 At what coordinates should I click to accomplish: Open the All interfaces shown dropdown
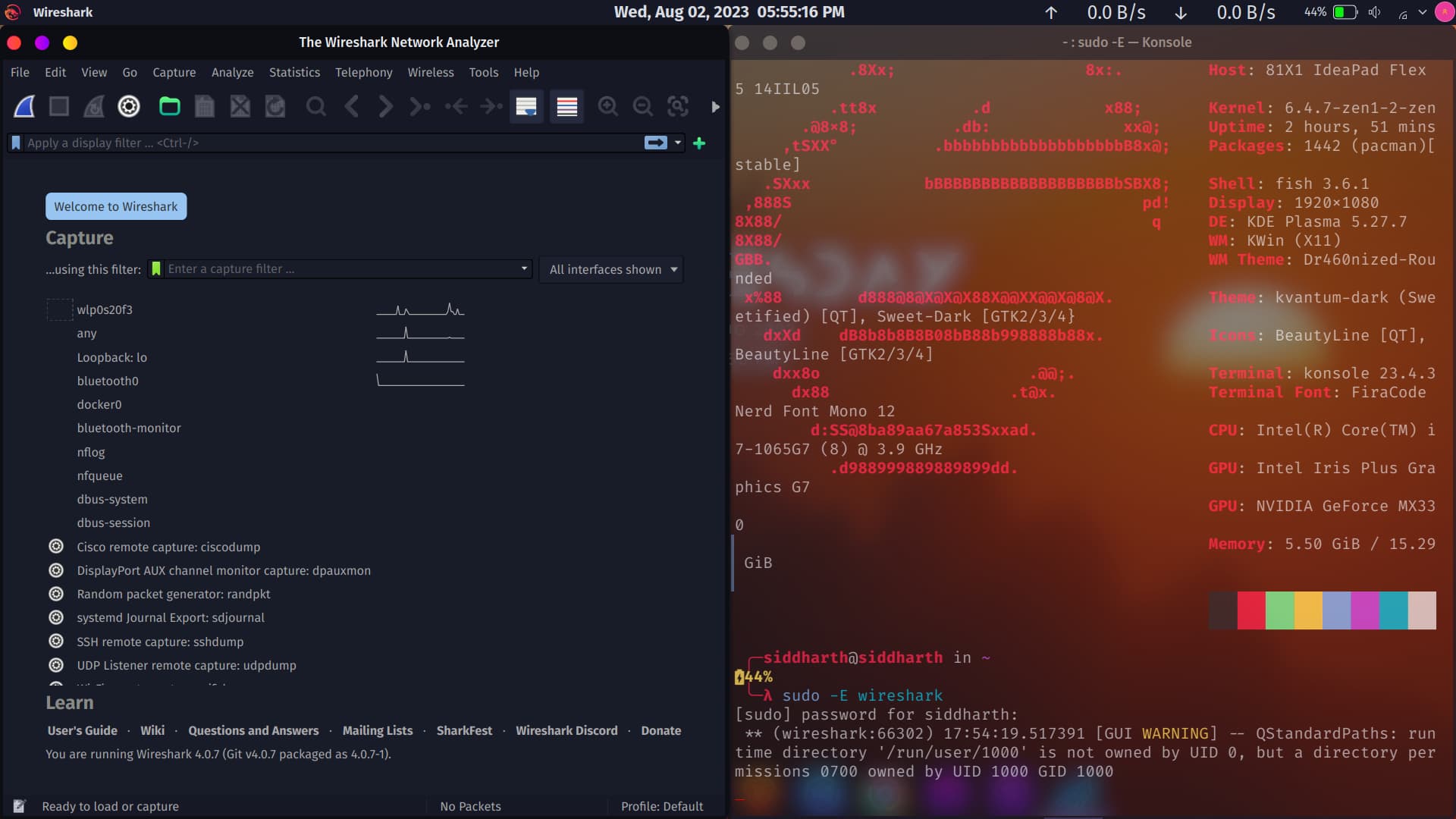point(611,269)
